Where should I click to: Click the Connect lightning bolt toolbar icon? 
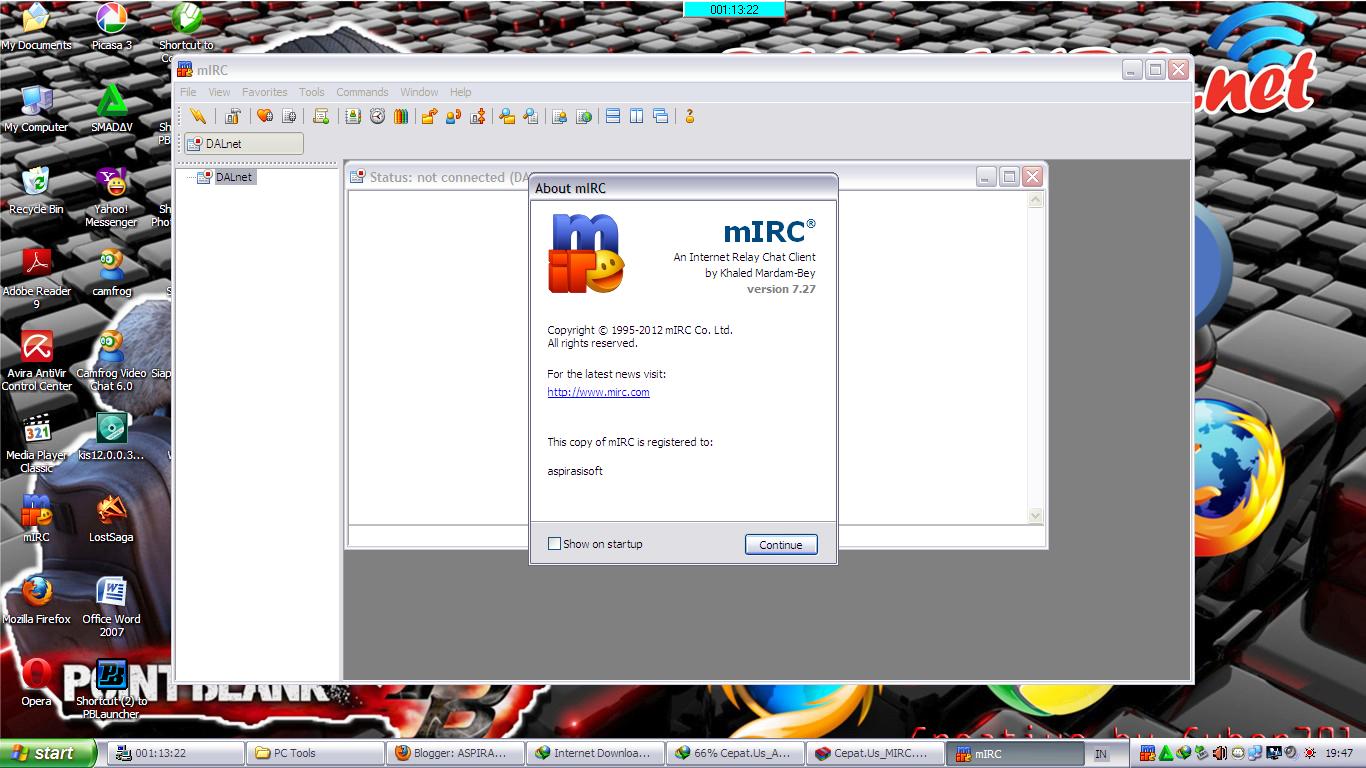(198, 116)
